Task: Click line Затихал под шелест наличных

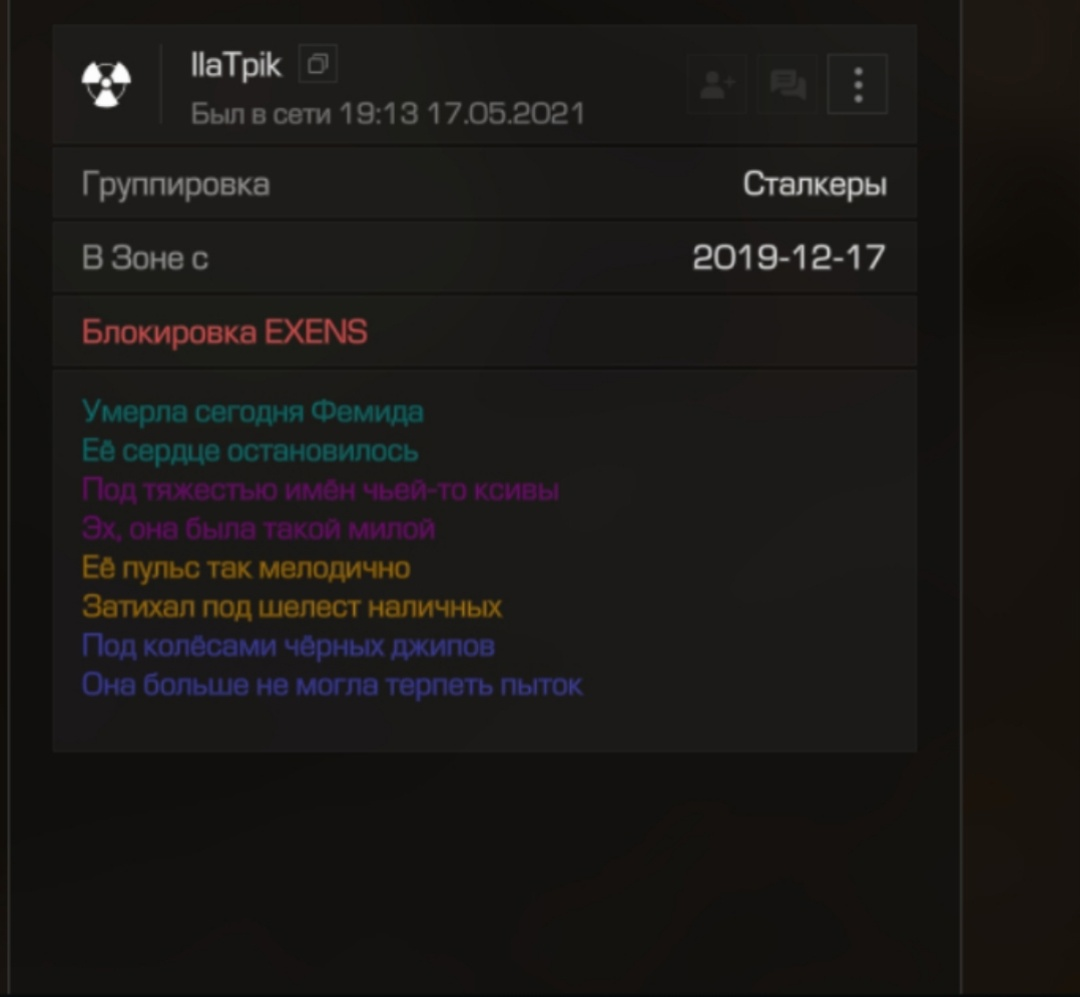Action: pyautogui.click(x=292, y=607)
